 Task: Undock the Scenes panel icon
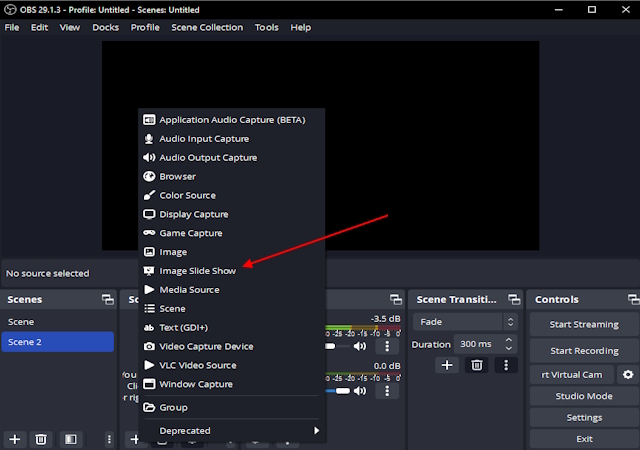(x=108, y=299)
